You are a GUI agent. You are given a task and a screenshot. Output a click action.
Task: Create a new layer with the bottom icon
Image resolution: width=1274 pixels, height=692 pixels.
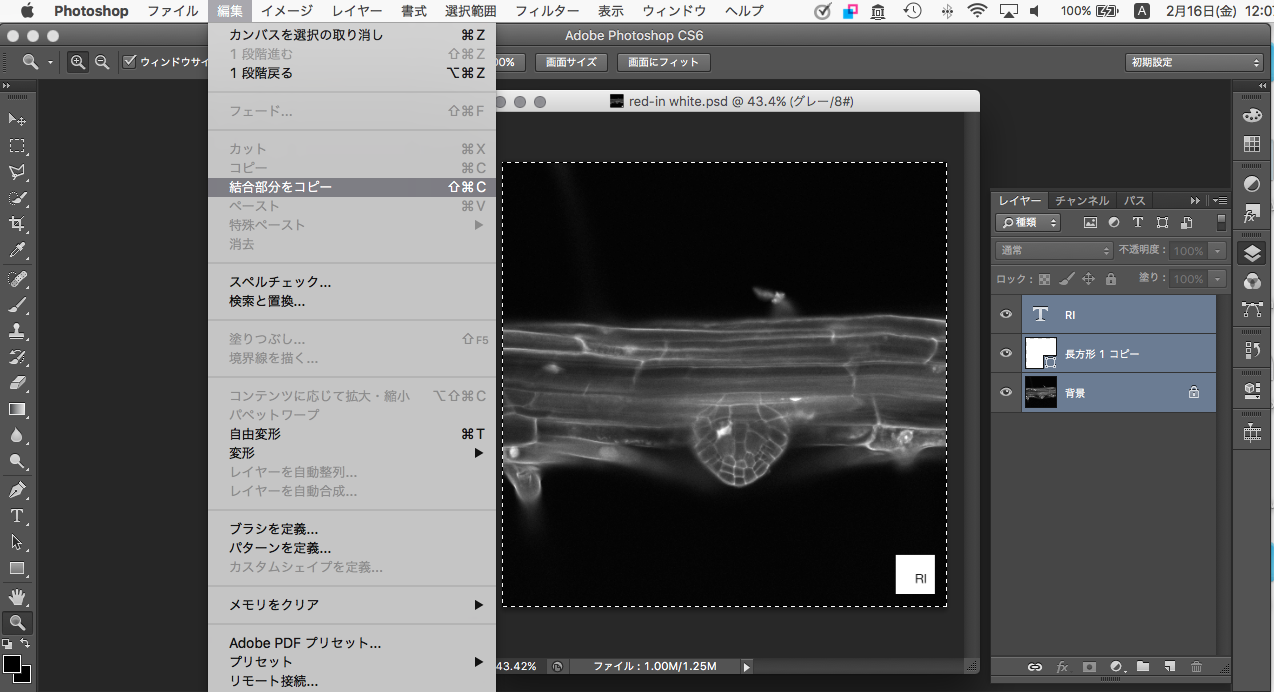pyautogui.click(x=1169, y=667)
